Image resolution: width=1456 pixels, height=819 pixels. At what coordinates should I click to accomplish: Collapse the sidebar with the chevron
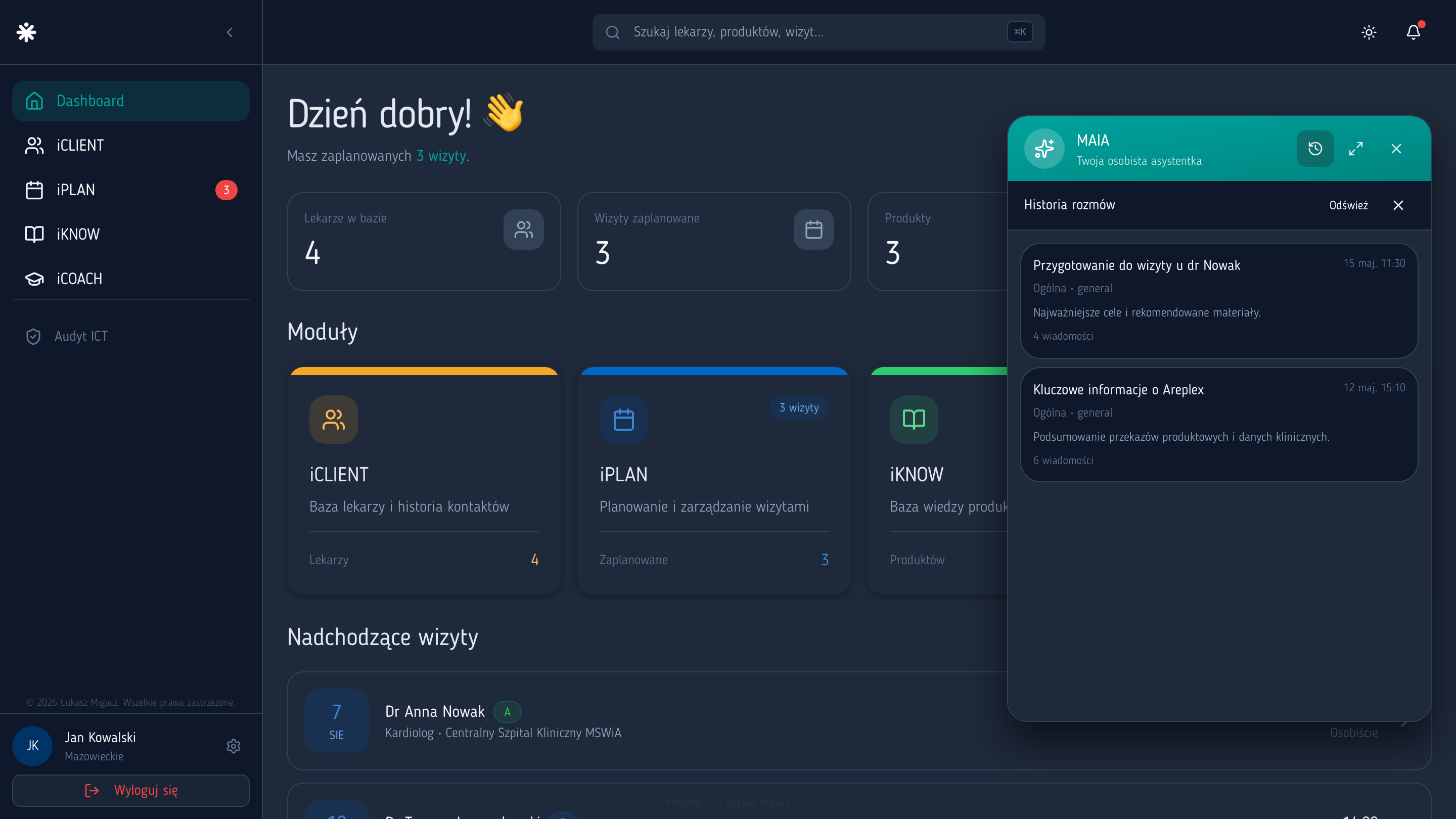pos(230,32)
